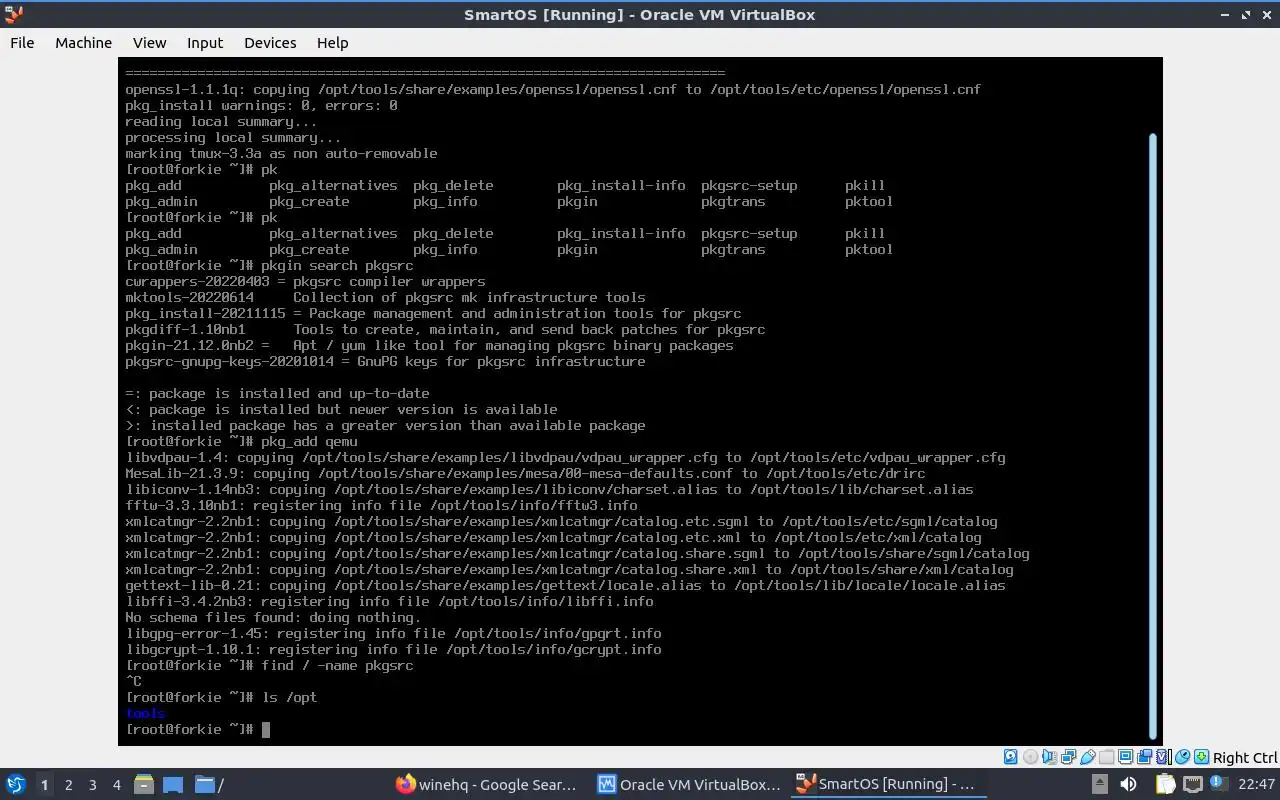Open the root folder shortcut in panel
The height and width of the screenshot is (800, 1280).
click(209, 784)
